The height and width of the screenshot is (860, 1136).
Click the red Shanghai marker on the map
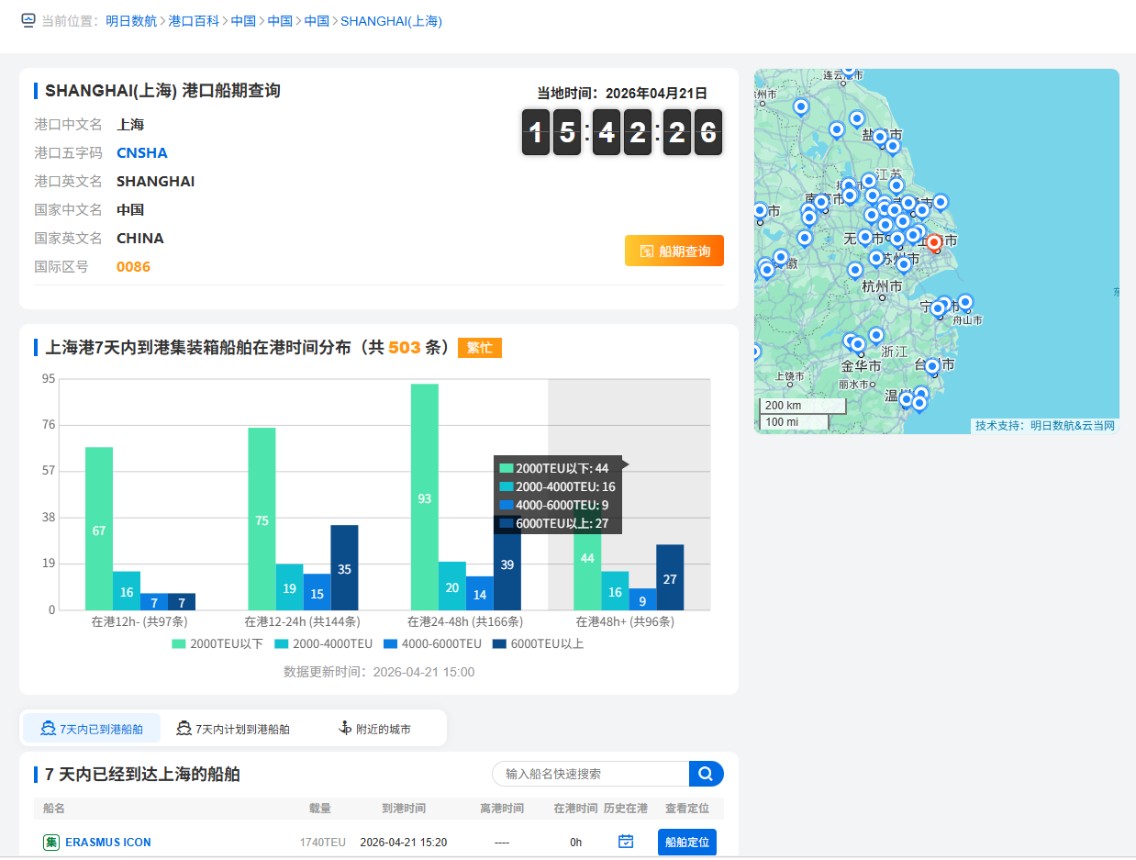934,242
